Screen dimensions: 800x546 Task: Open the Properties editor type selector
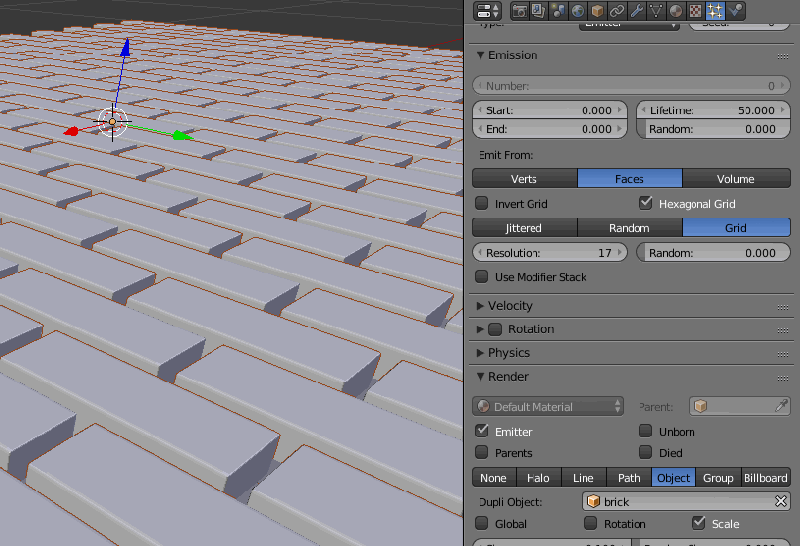pos(488,11)
